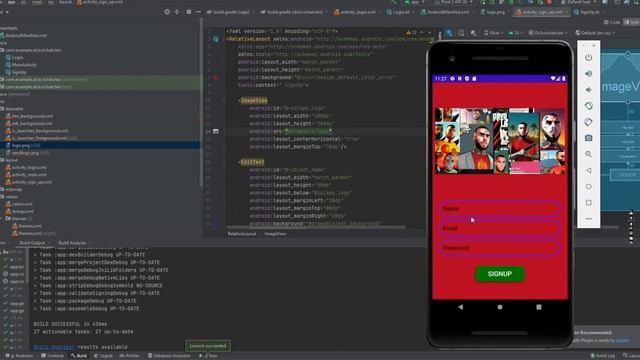The image size is (640, 360).
Task: Open the Problems tool window
Action: coord(19,356)
